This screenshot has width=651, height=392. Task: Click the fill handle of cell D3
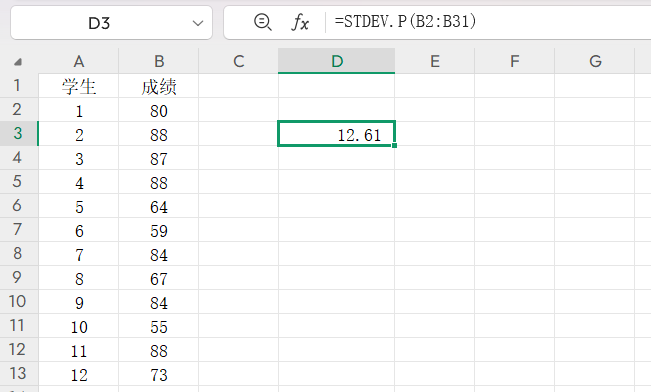coord(394,145)
